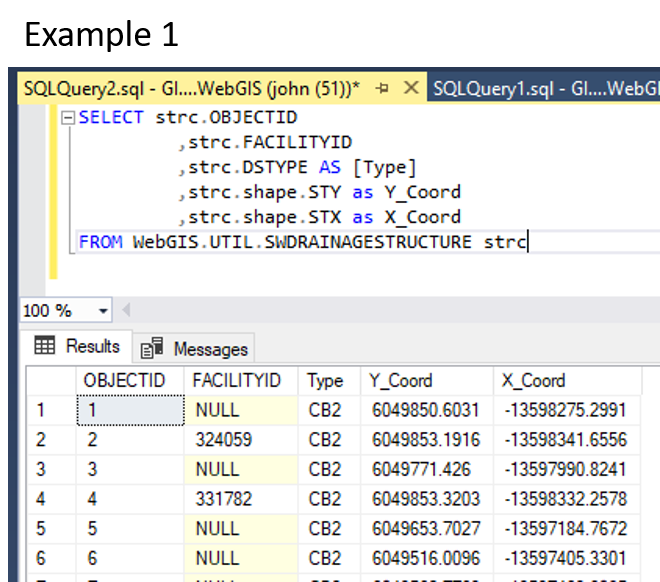The image size is (660, 582).
Task: Click NULL FACILITYID cell in row 3
Action: [x=241, y=469]
